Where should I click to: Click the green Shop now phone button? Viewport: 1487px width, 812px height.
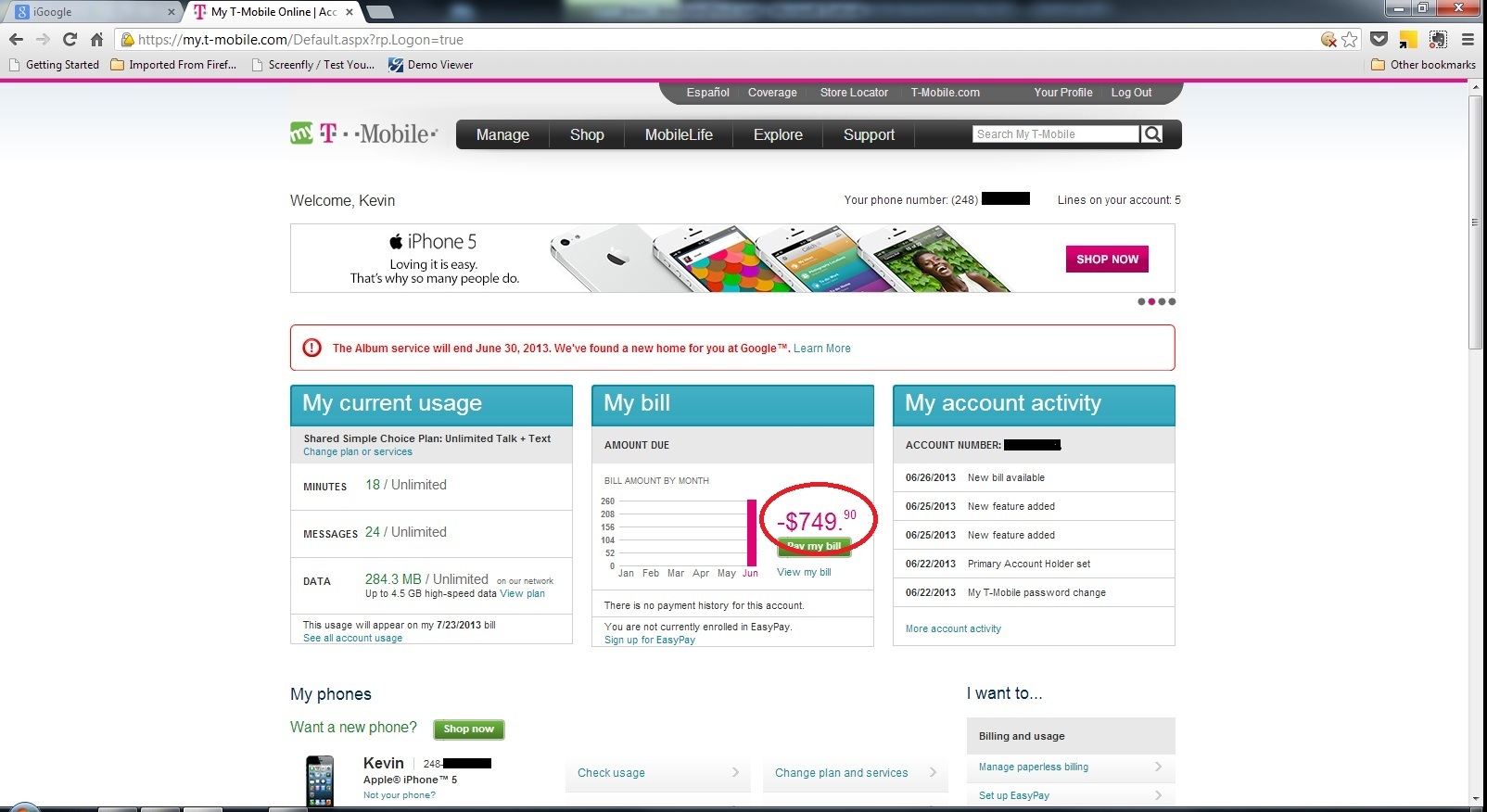(x=468, y=729)
